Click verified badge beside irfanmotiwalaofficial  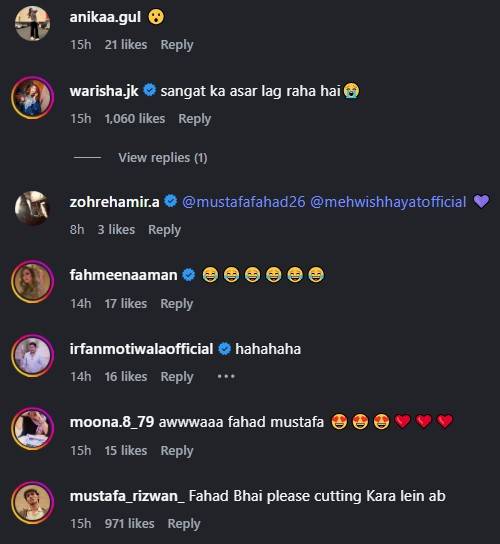[x=224, y=349]
